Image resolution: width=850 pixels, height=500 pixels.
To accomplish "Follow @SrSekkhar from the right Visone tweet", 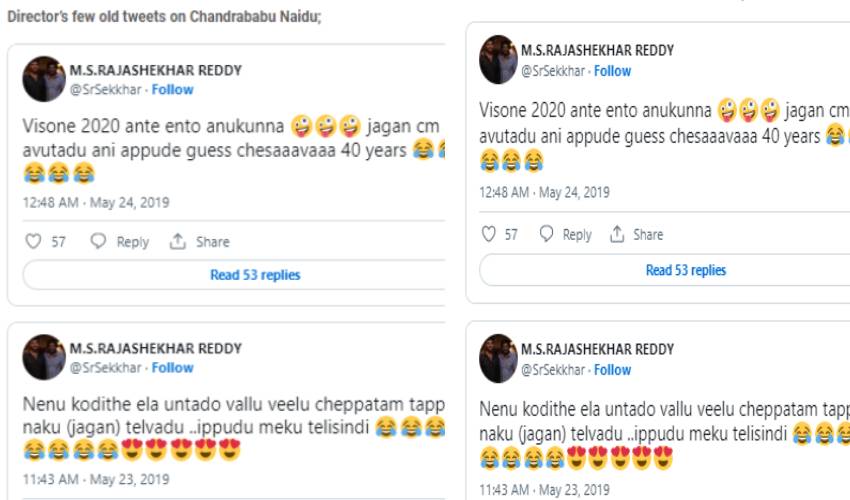I will click(612, 71).
